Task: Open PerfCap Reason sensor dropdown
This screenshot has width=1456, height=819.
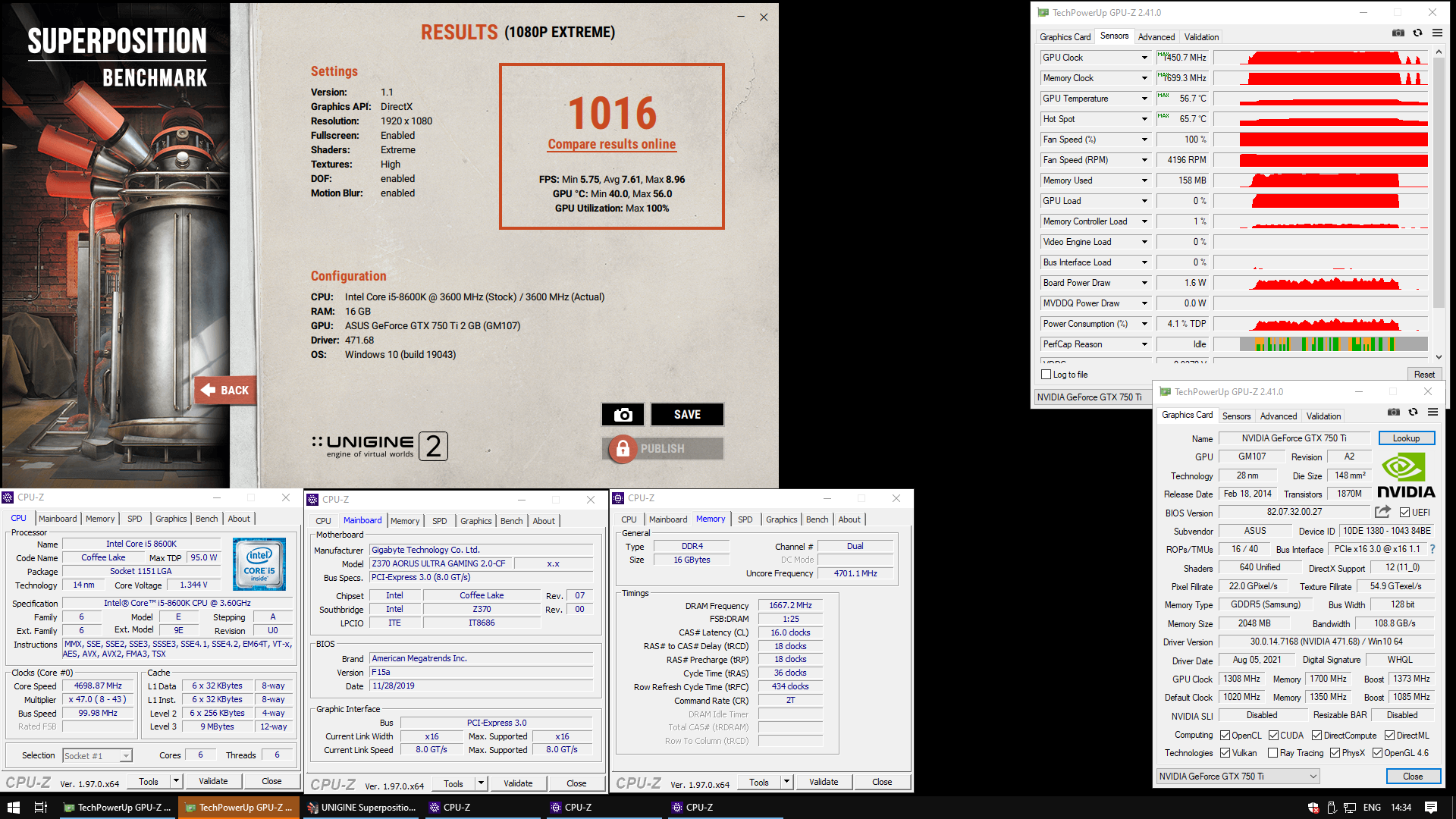Action: (x=1144, y=344)
